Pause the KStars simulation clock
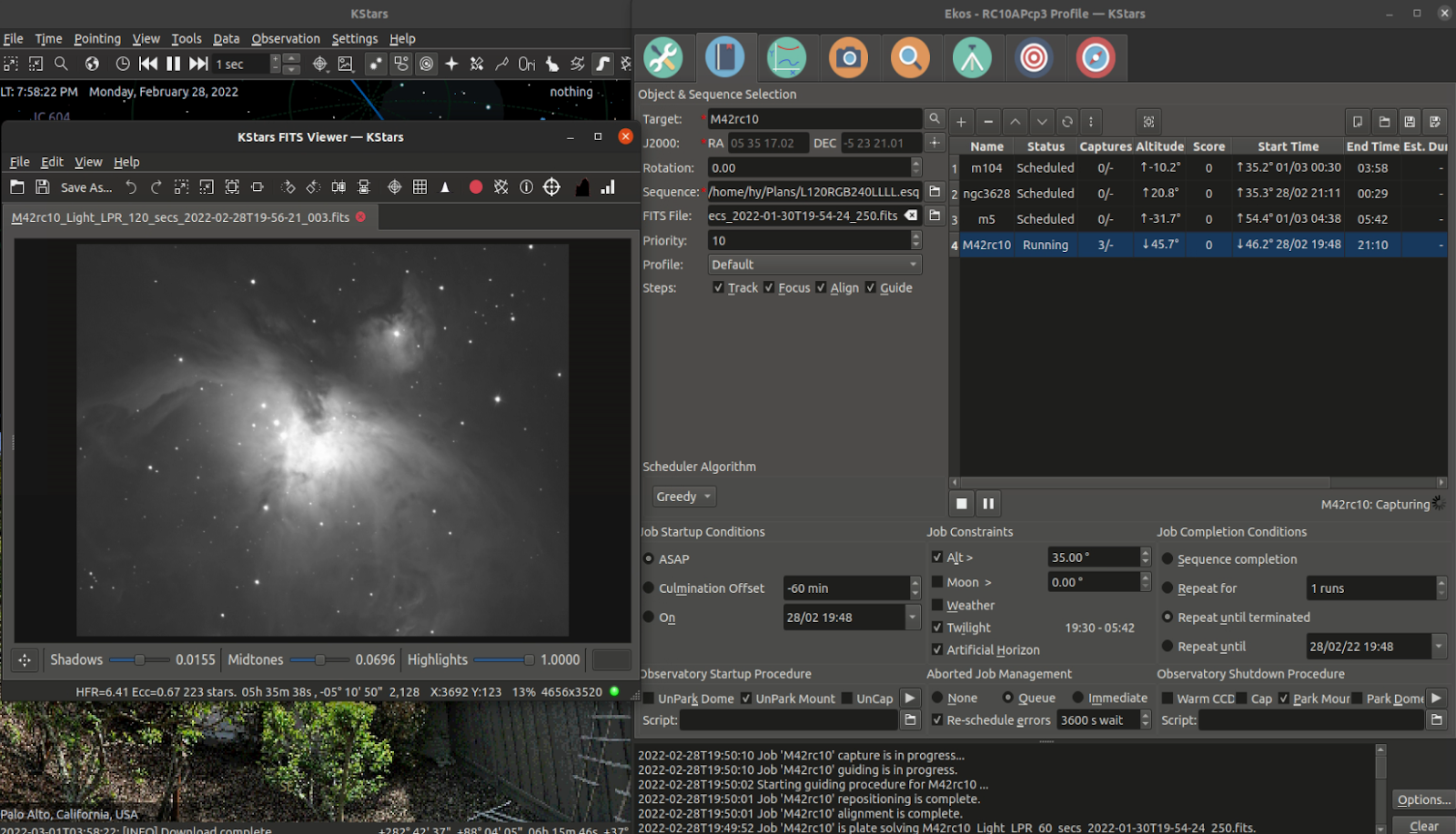1456x834 pixels. click(x=173, y=64)
